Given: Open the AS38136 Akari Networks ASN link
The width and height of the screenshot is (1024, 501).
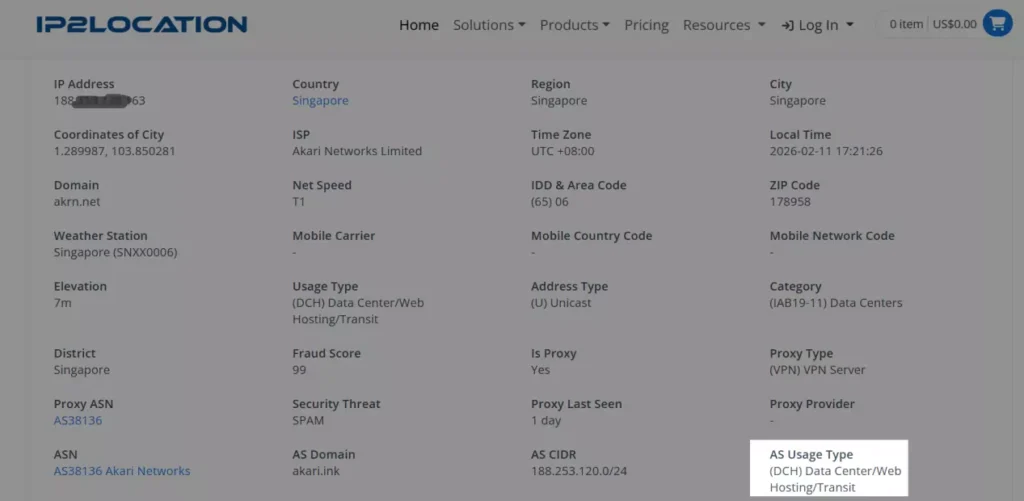Looking at the screenshot, I should pyautogui.click(x=122, y=471).
